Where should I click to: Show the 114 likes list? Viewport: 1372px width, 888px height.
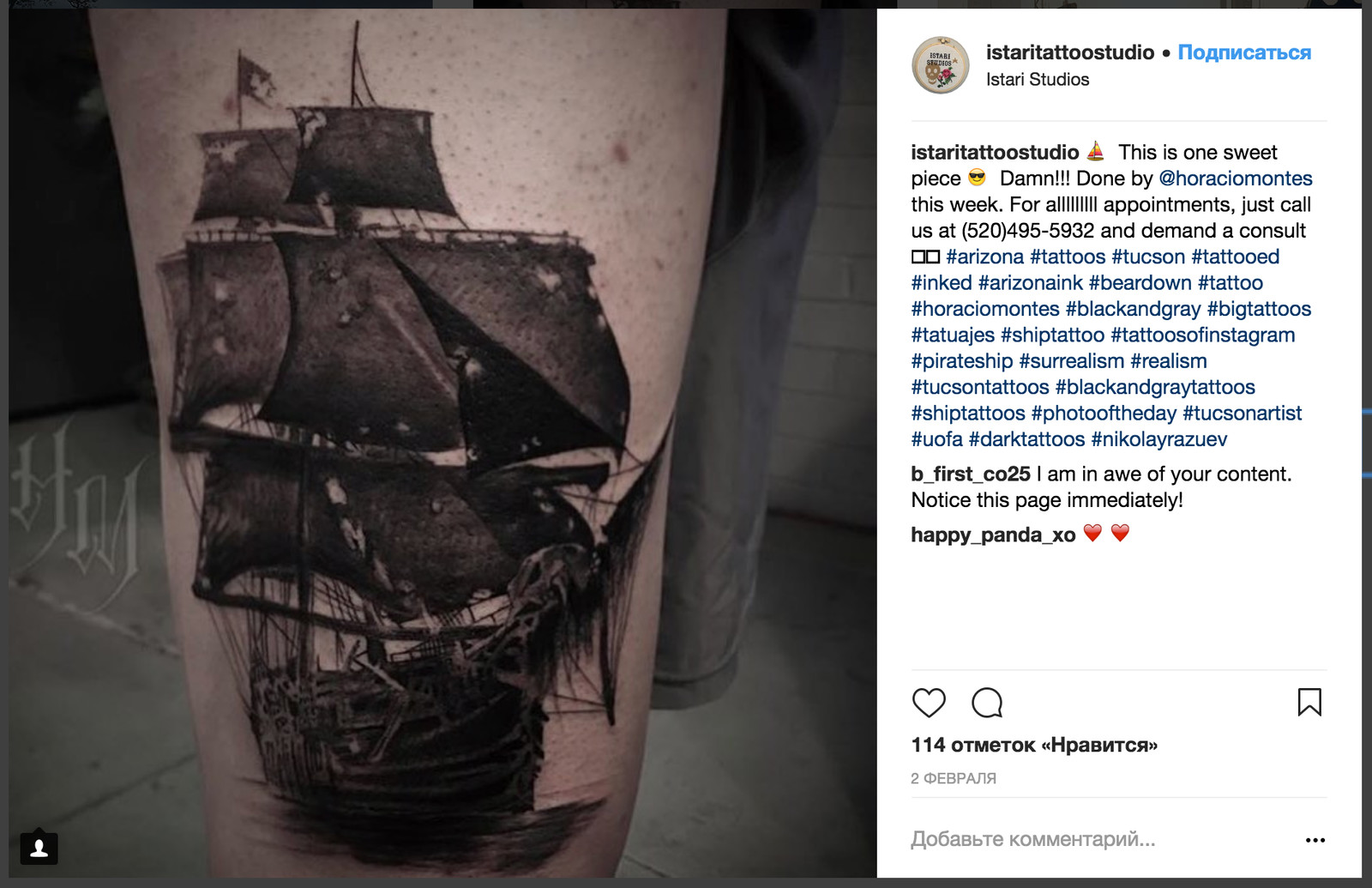(1034, 745)
